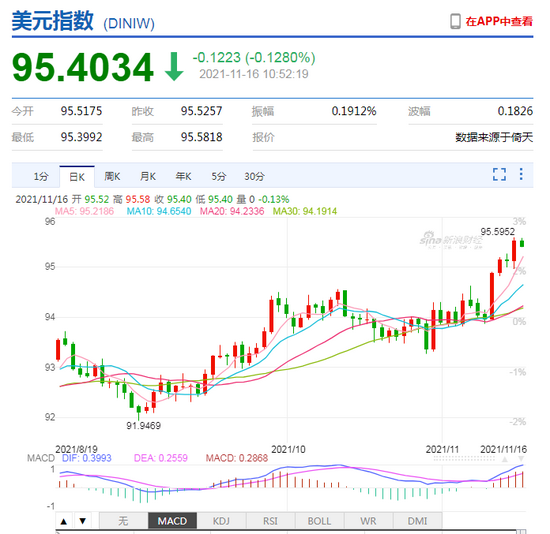550x534 pixels.
Task: Click the 振幅 value 0.1912%
Action: (354, 111)
